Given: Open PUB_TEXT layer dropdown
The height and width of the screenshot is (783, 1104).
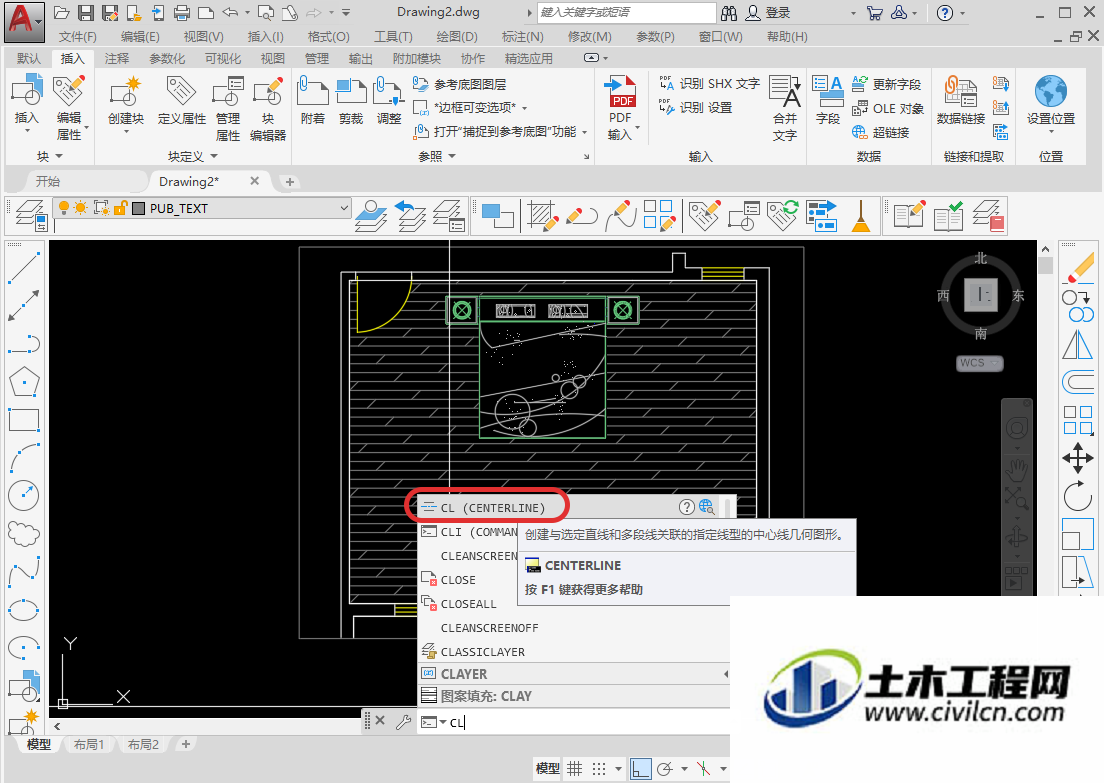Looking at the screenshot, I should [344, 208].
